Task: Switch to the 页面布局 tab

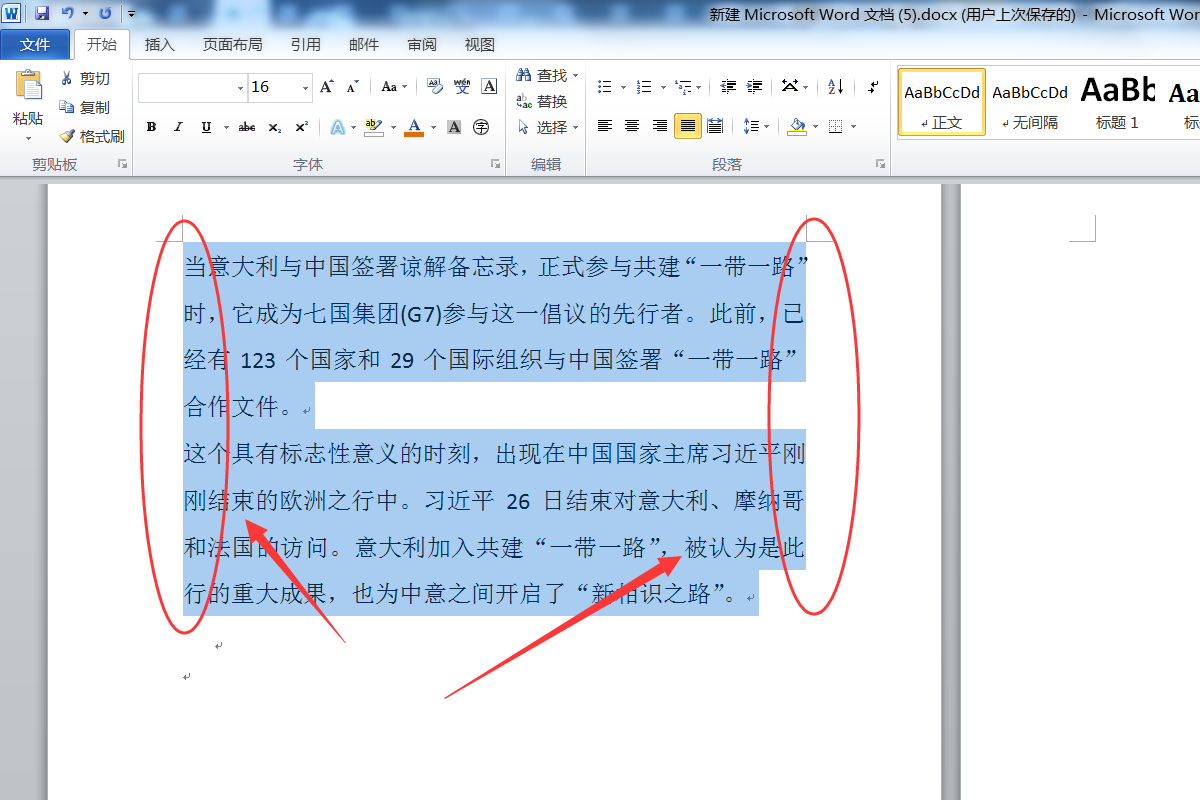Action: click(232, 45)
